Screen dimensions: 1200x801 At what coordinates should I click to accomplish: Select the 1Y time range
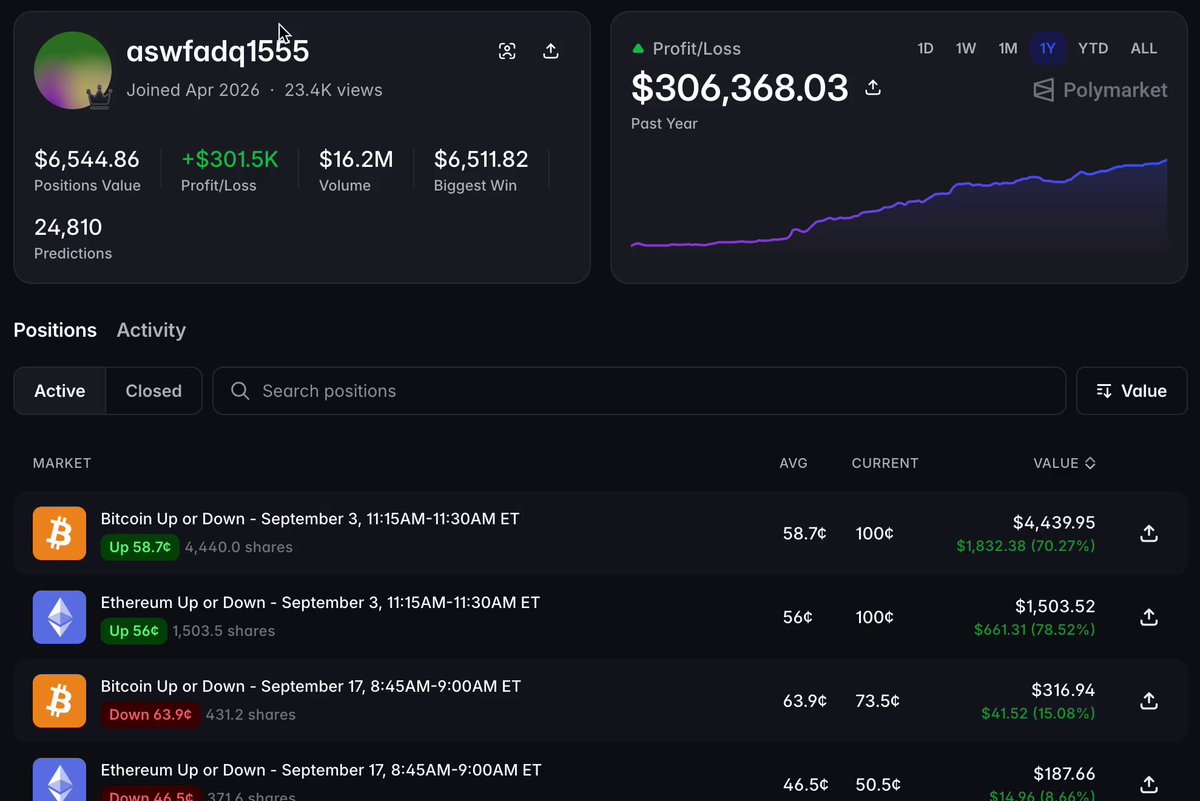tap(1048, 48)
